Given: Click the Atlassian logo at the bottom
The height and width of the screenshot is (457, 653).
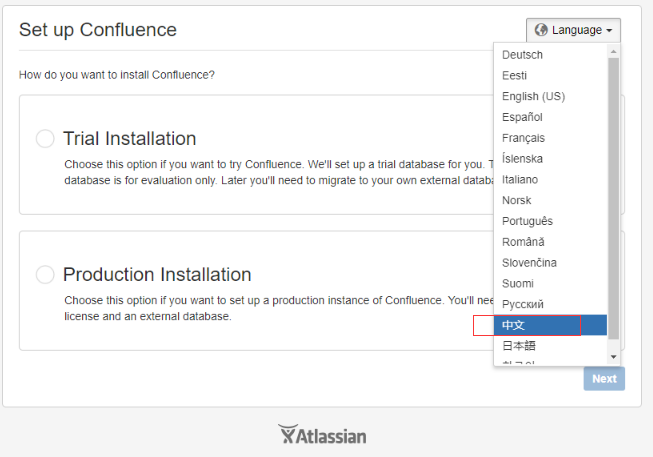Looking at the screenshot, I should pyautogui.click(x=322, y=434).
